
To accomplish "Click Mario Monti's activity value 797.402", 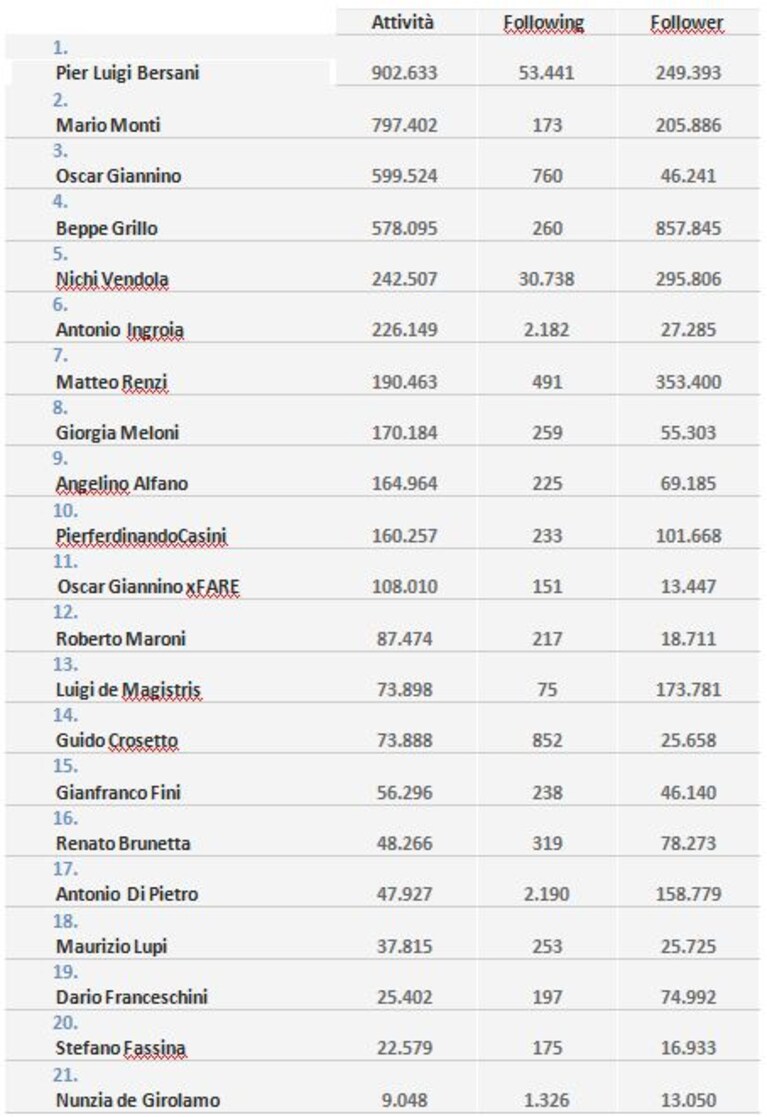I will 405,125.
